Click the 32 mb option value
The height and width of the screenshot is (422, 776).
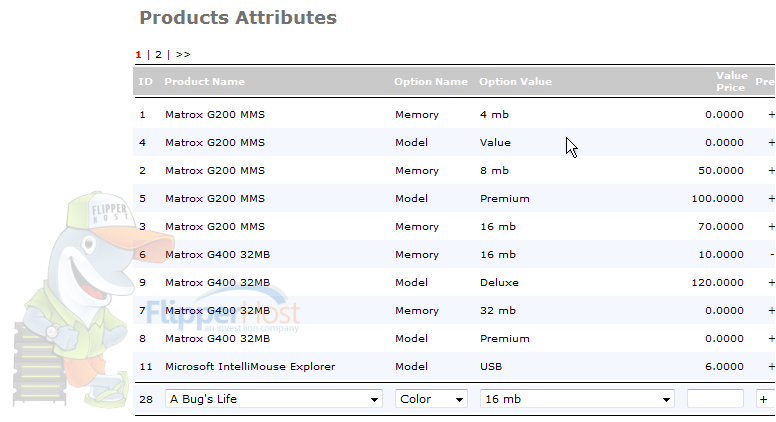pyautogui.click(x=497, y=311)
